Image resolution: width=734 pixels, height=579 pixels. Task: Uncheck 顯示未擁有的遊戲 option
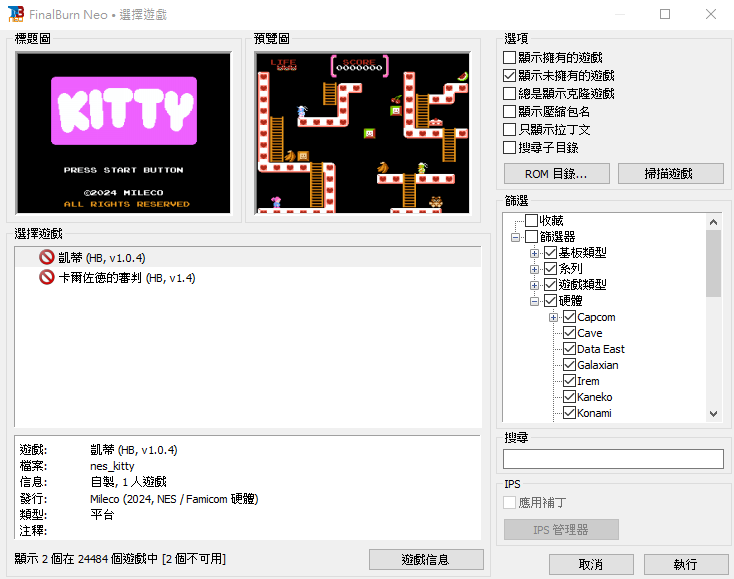pos(509,75)
